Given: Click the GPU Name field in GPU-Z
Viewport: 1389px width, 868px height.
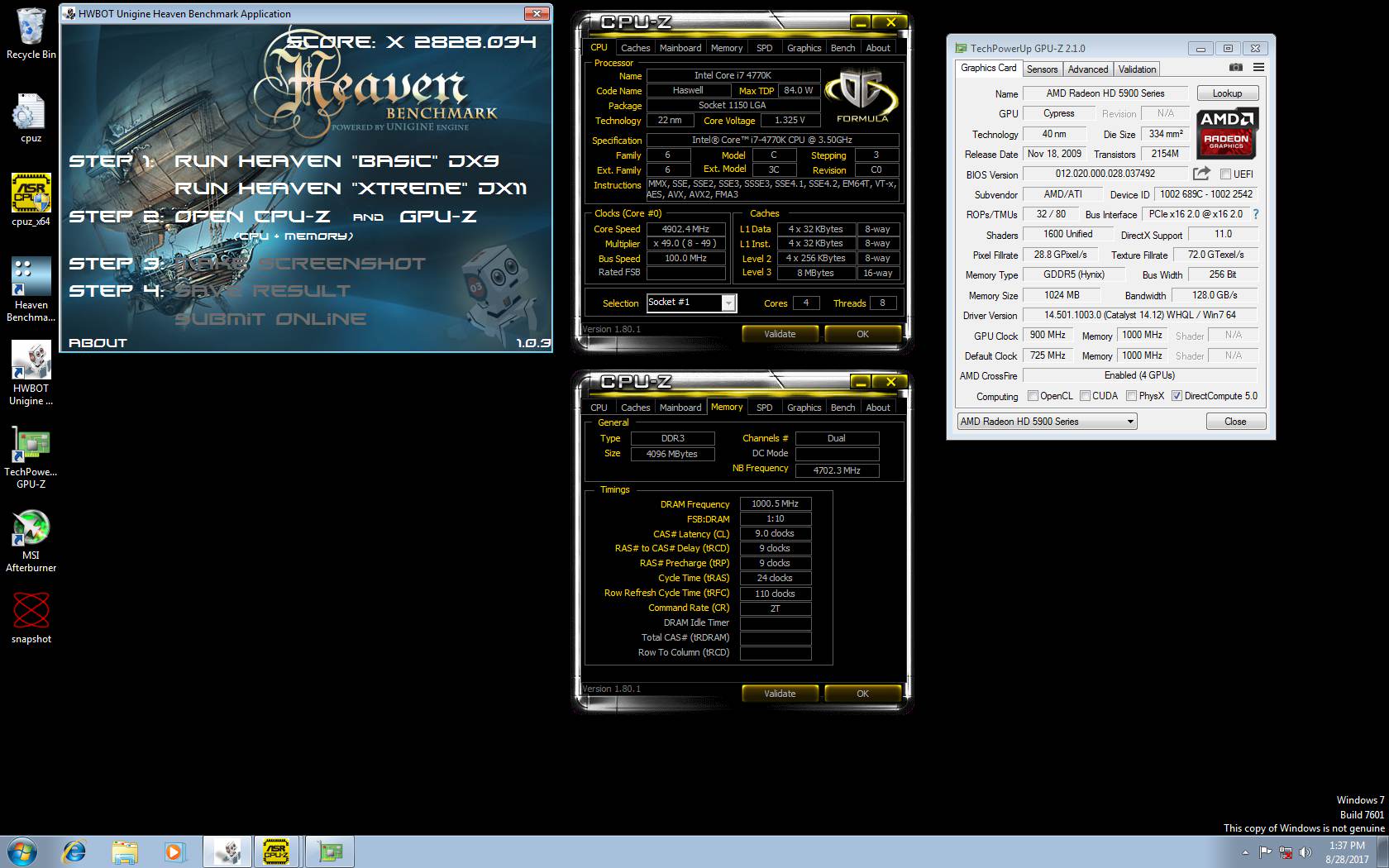Looking at the screenshot, I should click(x=1105, y=93).
